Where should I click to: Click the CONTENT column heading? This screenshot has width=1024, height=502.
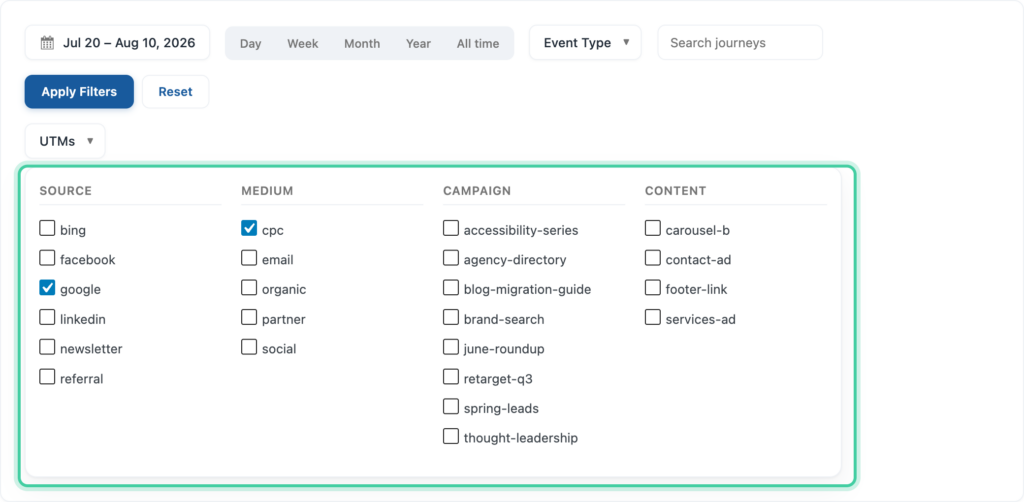coord(675,191)
